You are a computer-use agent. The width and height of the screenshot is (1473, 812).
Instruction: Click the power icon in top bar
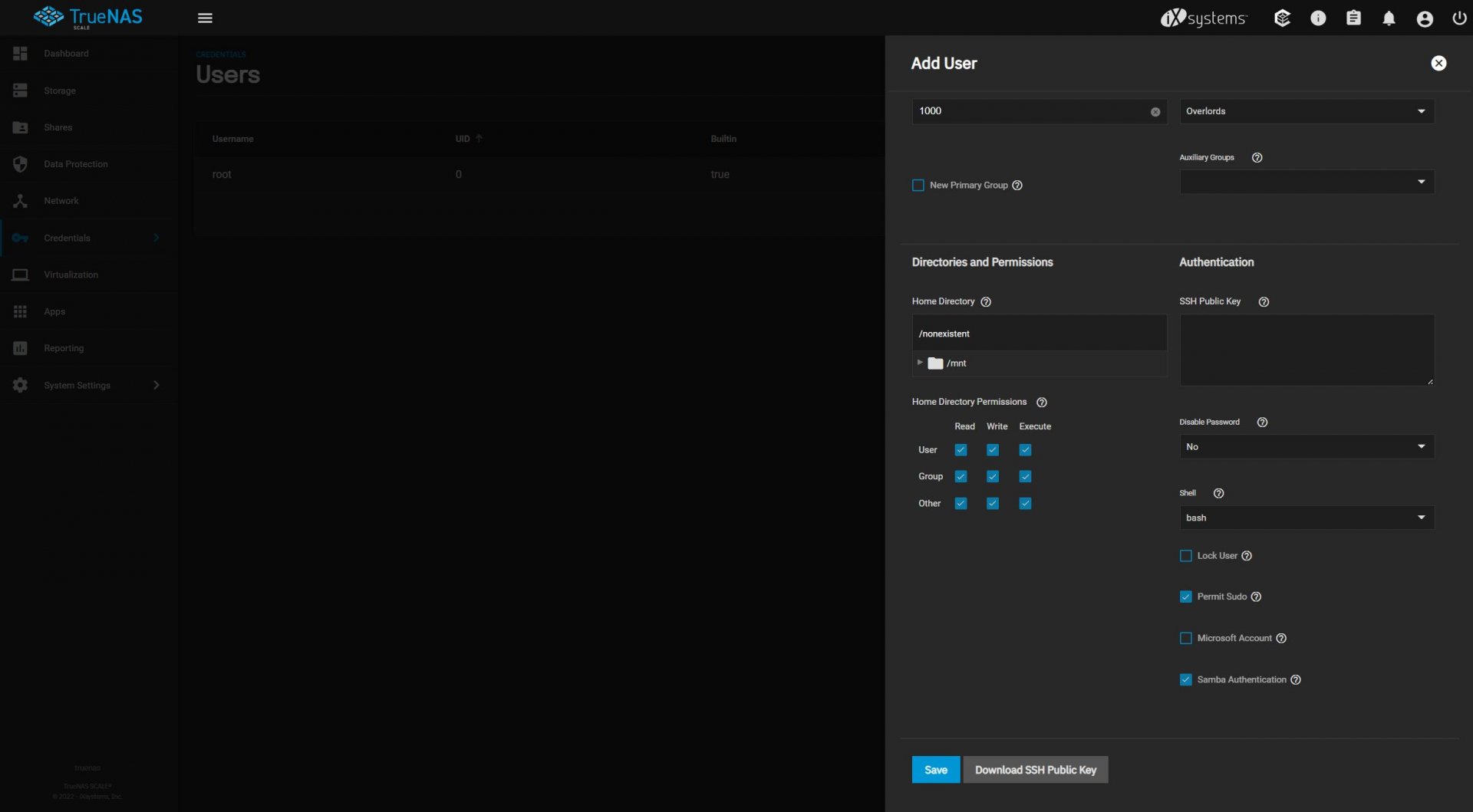coord(1459,18)
